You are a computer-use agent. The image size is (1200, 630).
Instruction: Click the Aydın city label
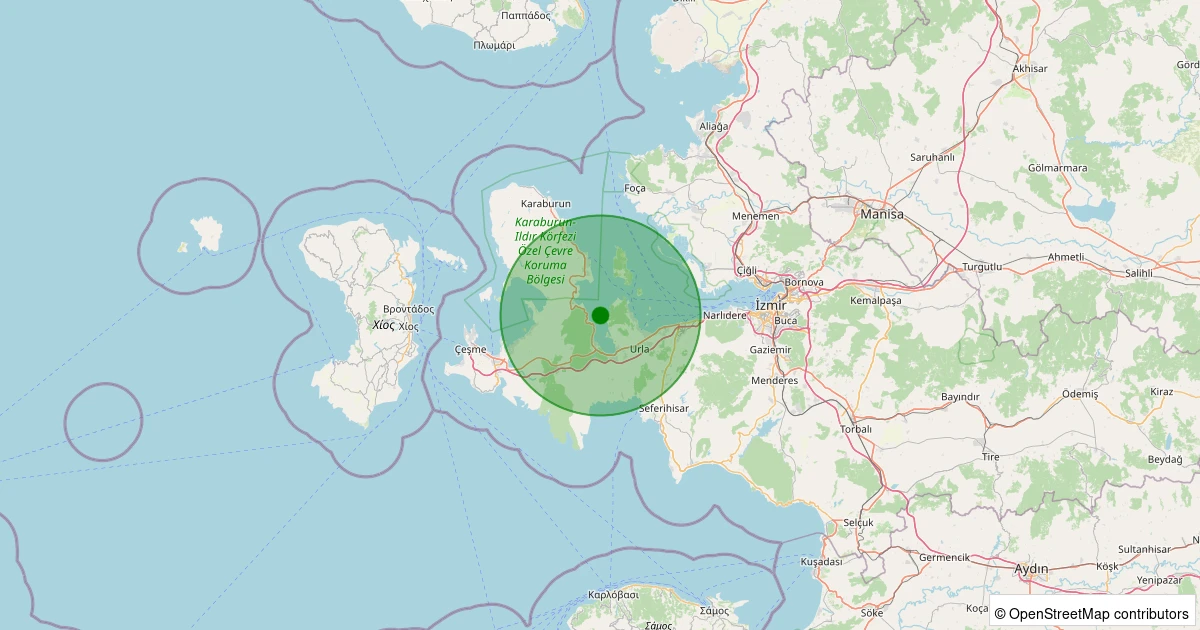pyautogui.click(x=1031, y=569)
